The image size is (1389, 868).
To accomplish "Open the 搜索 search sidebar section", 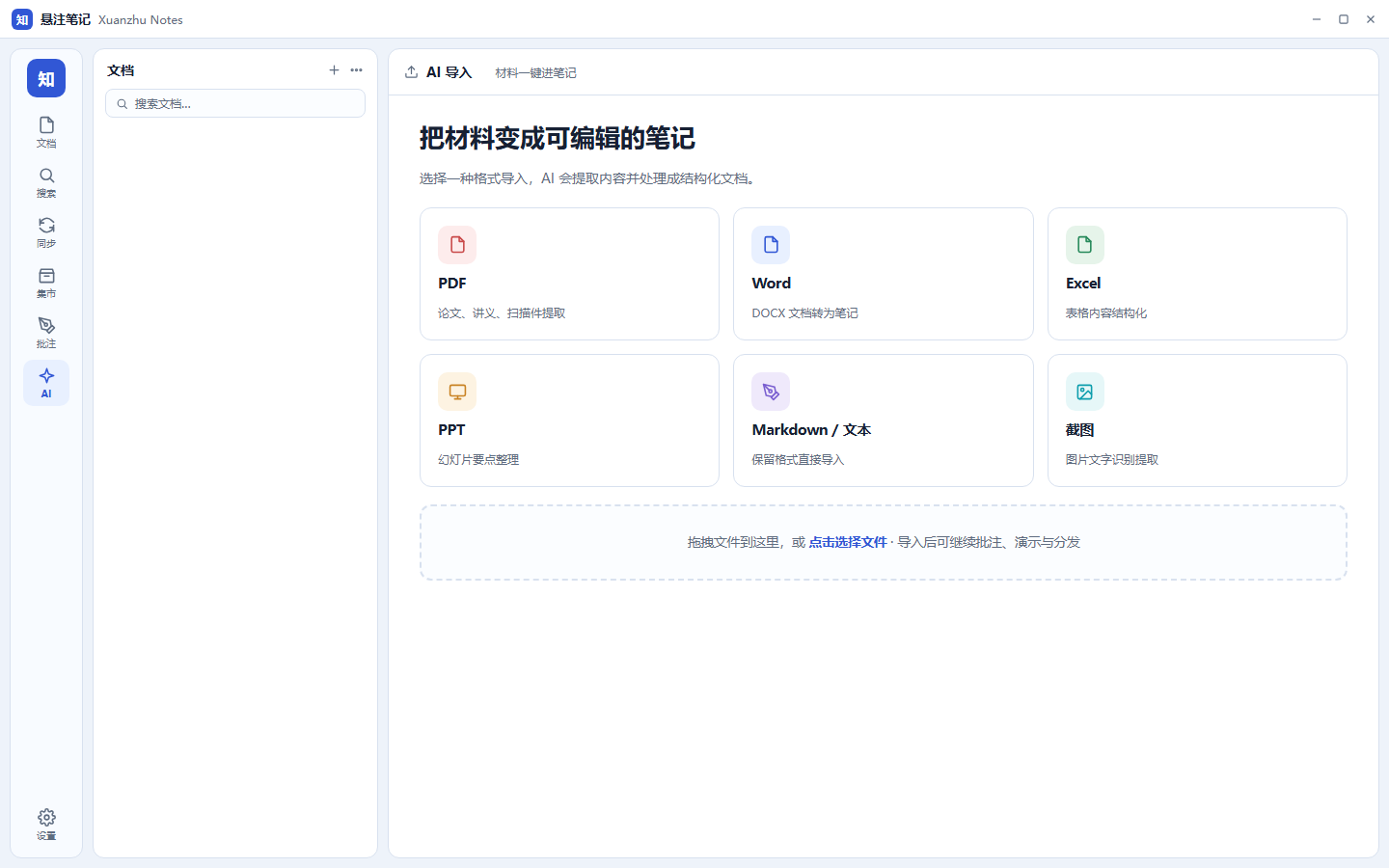I will [x=46, y=182].
